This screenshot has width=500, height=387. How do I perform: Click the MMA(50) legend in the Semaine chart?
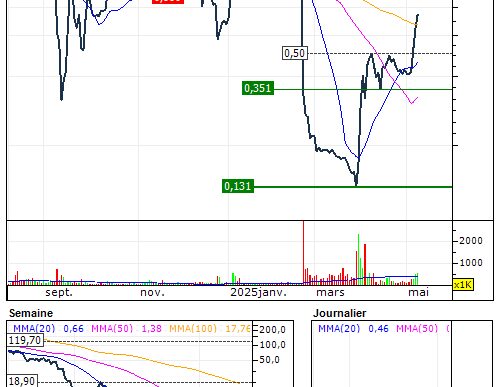(x=112, y=329)
